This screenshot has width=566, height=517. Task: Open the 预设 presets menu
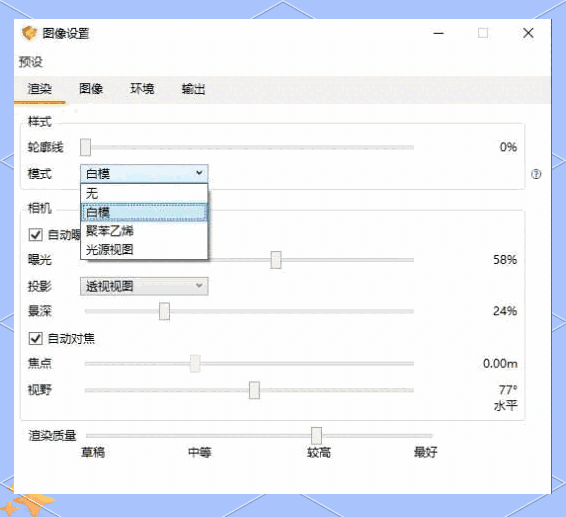pyautogui.click(x=31, y=62)
